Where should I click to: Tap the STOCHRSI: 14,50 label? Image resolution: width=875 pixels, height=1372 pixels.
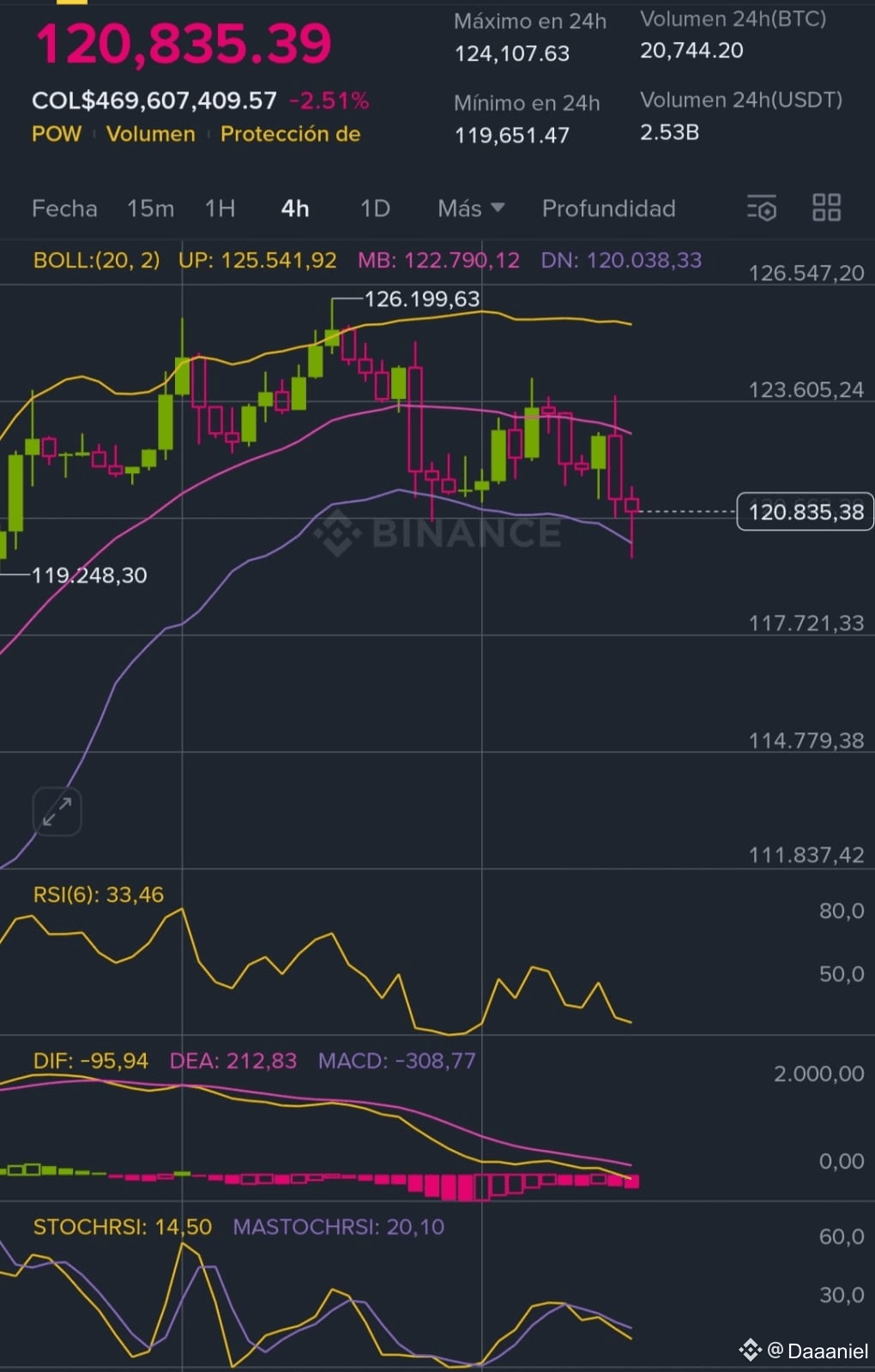tap(123, 1227)
